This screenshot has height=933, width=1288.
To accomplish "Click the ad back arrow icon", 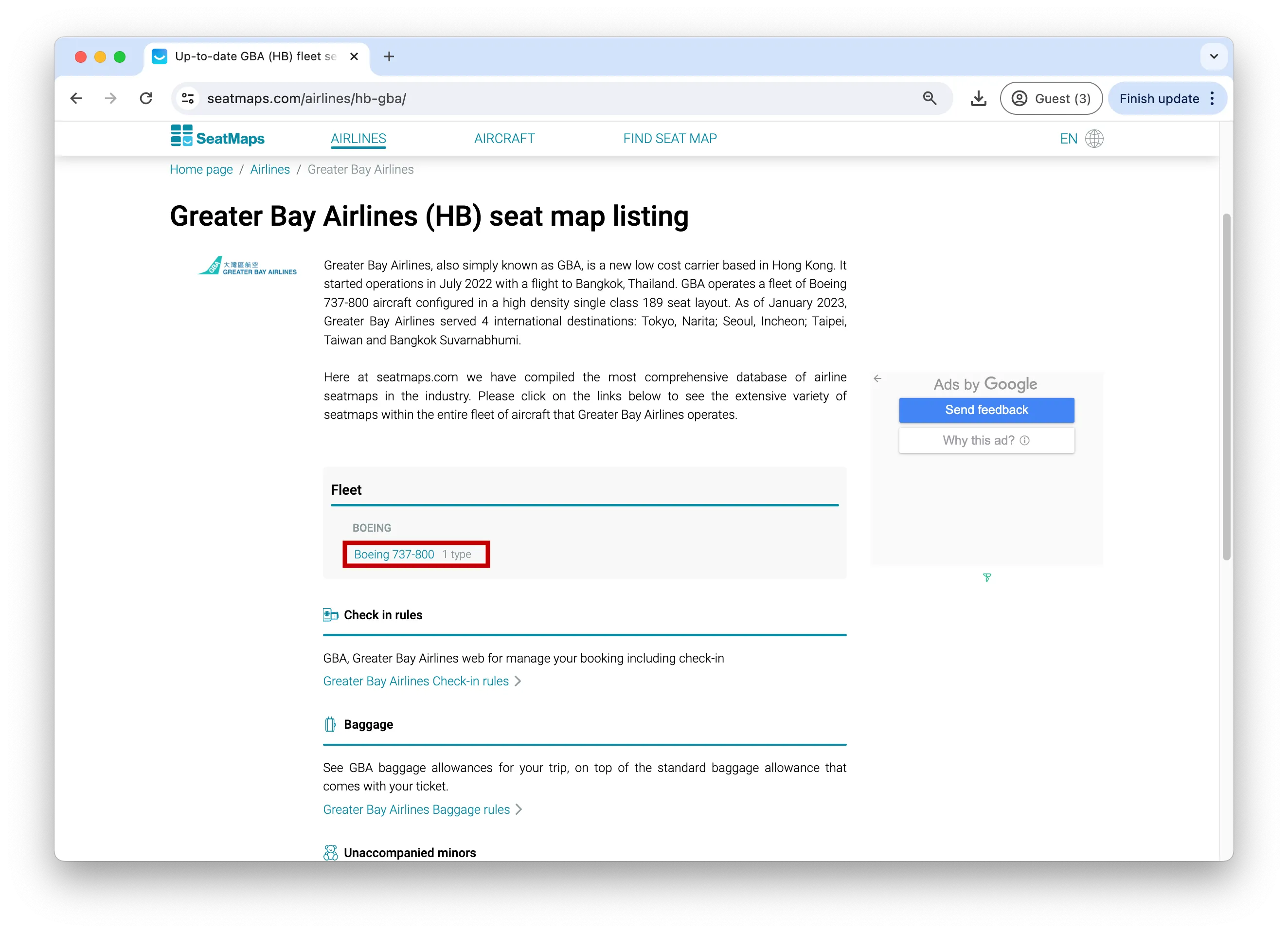I will point(877,378).
